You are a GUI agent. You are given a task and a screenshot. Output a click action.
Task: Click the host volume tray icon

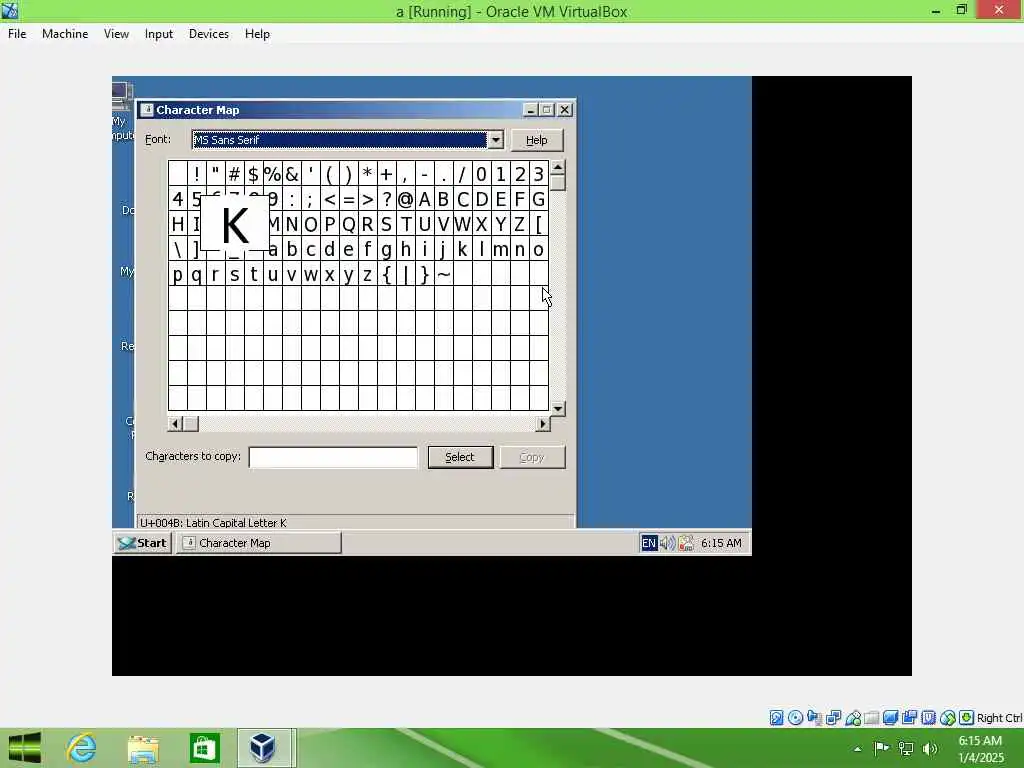930,748
